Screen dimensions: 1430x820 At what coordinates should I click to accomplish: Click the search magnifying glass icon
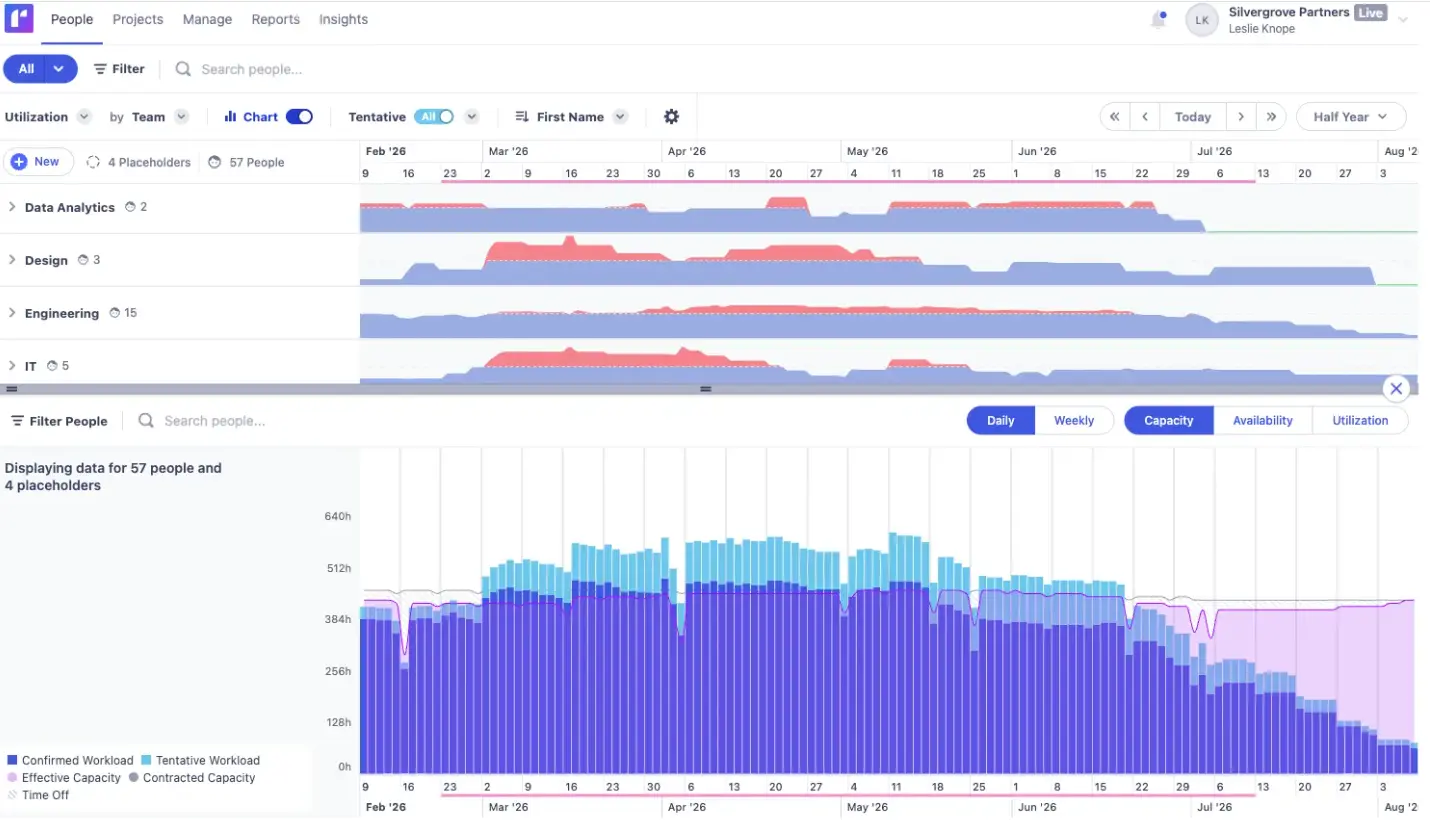(x=182, y=69)
